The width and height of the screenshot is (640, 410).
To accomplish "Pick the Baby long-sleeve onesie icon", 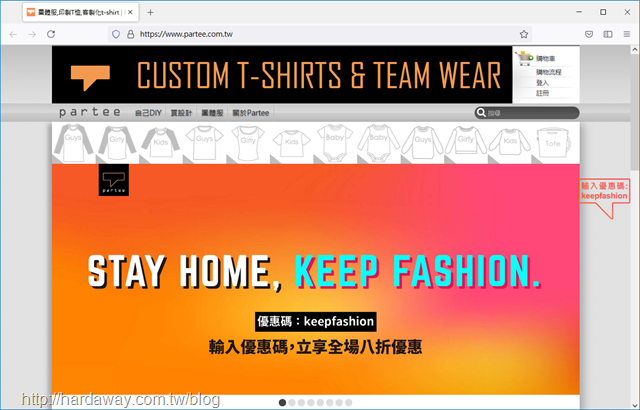I will 378,143.
